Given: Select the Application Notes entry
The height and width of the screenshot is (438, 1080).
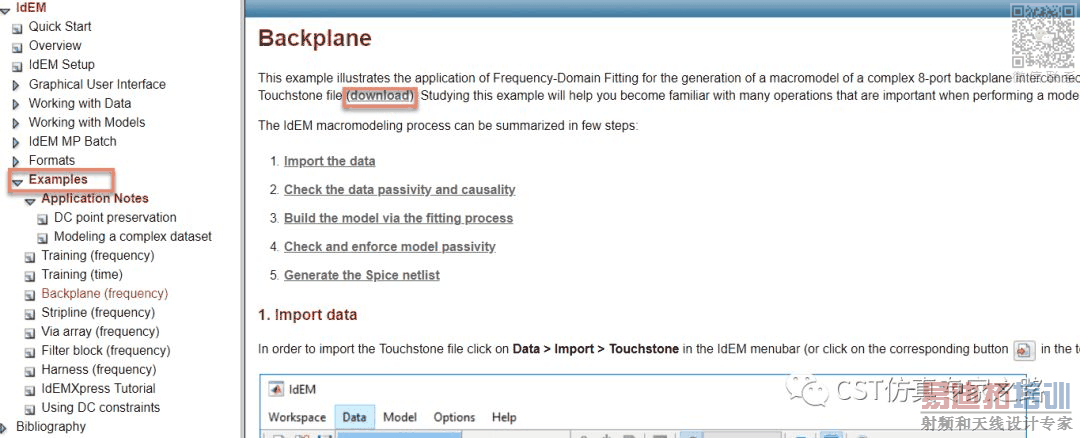Looking at the screenshot, I should coord(95,198).
